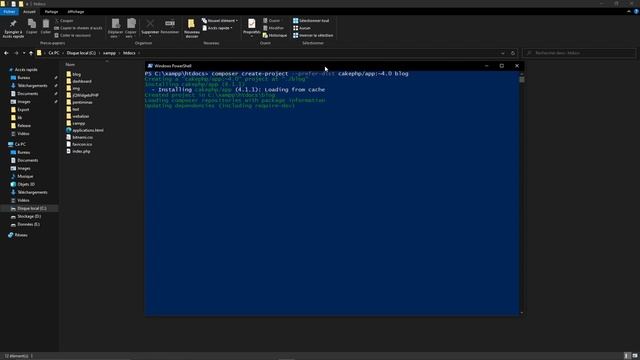Click the PowerShell vertical scrollbar
640x360 pixels.
[522, 193]
